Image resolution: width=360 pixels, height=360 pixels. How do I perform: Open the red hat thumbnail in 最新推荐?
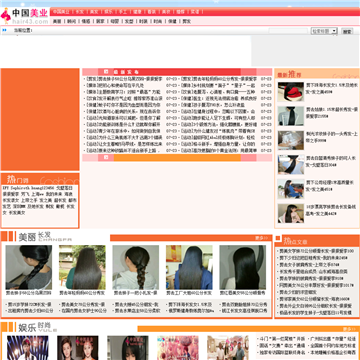click(291, 92)
